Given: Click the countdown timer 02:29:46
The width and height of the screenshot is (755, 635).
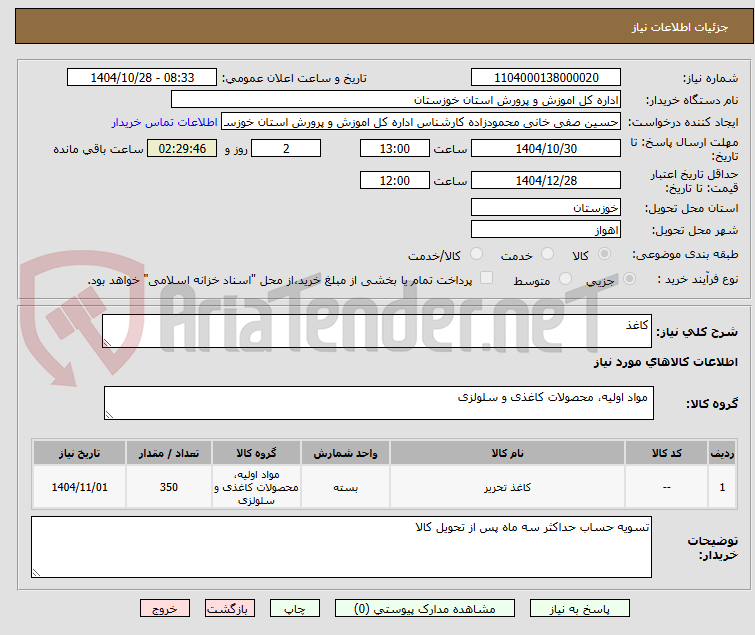Looking at the screenshot, I should coord(182,148).
